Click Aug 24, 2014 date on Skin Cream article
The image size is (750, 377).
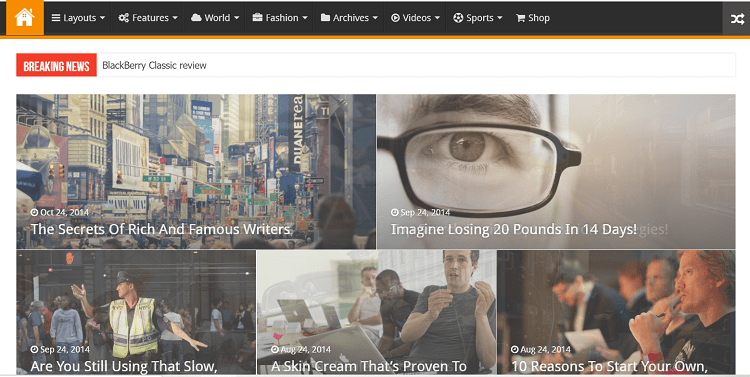click(306, 350)
